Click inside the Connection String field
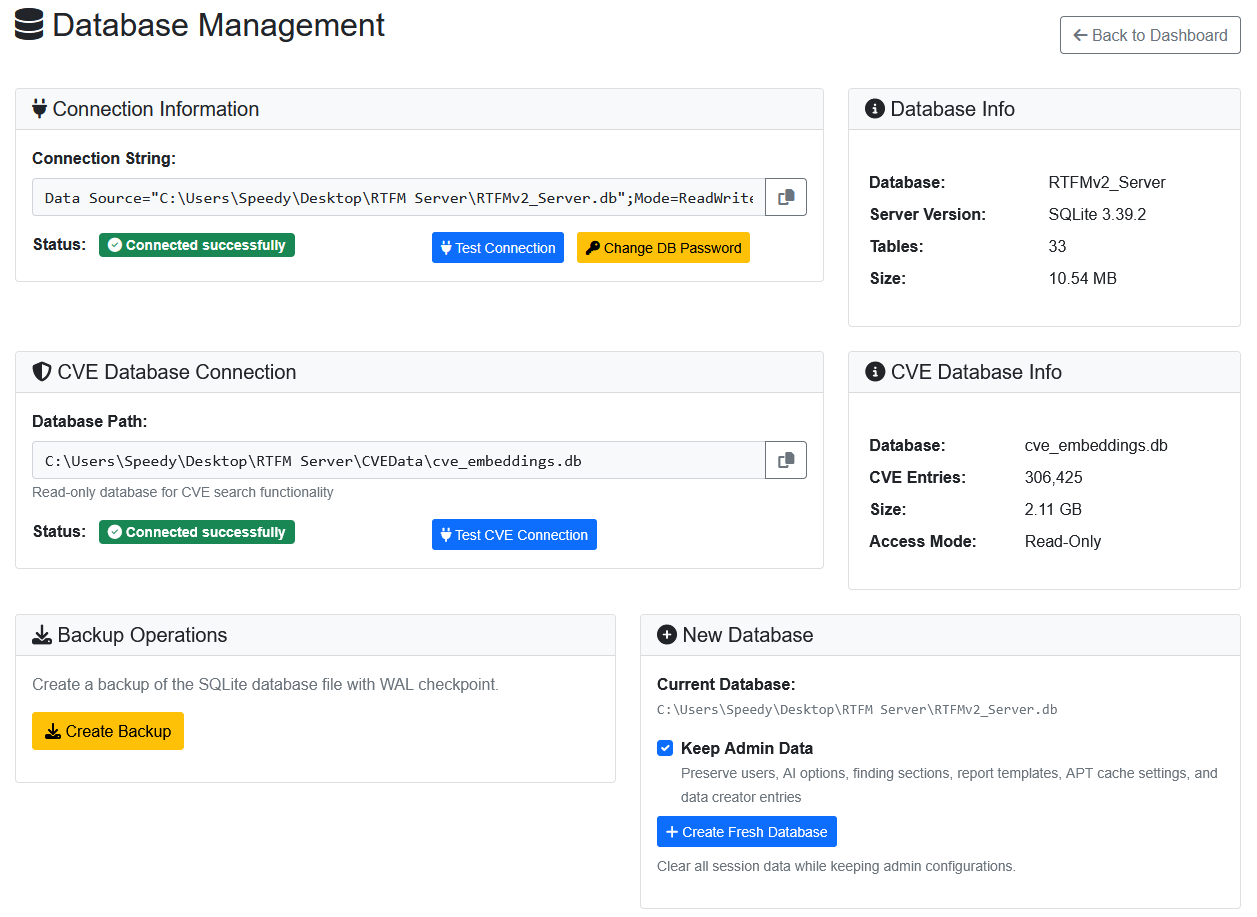Viewport: 1257px width, 917px height. [x=398, y=198]
